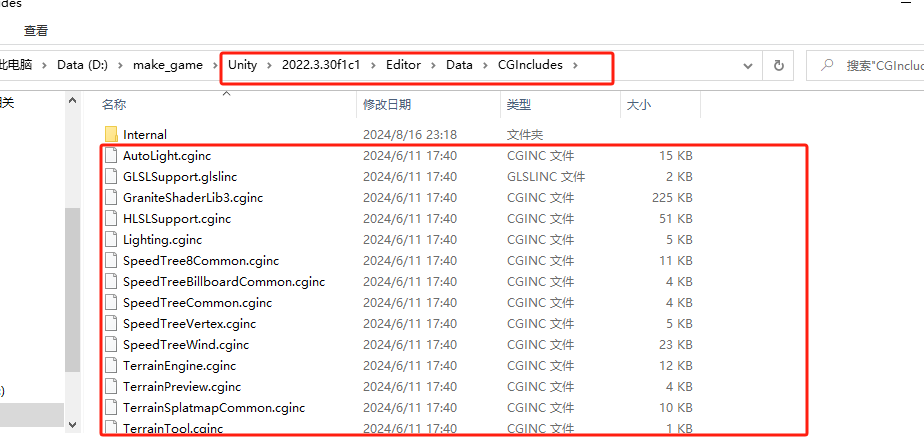Viewport: 924px width, 438px height.
Task: Go to Editor folder in breadcrumb
Action: (404, 65)
